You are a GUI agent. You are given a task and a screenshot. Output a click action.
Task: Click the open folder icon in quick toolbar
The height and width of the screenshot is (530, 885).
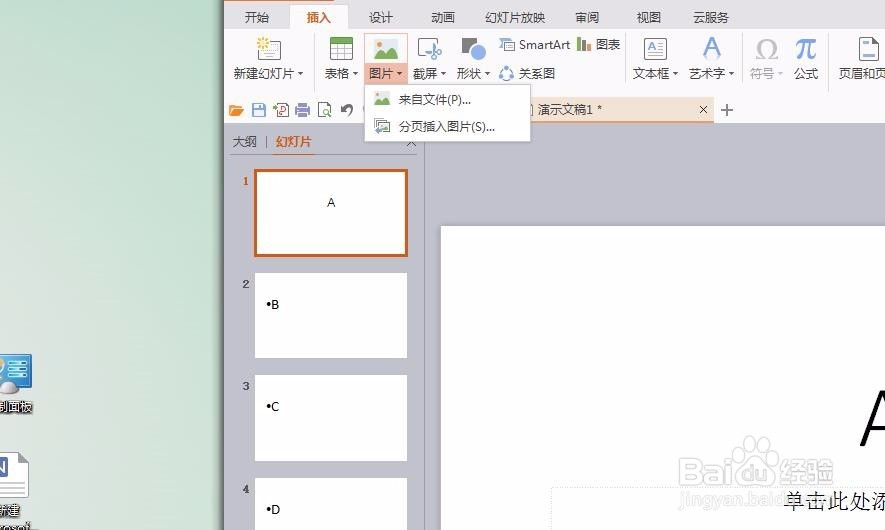click(236, 110)
